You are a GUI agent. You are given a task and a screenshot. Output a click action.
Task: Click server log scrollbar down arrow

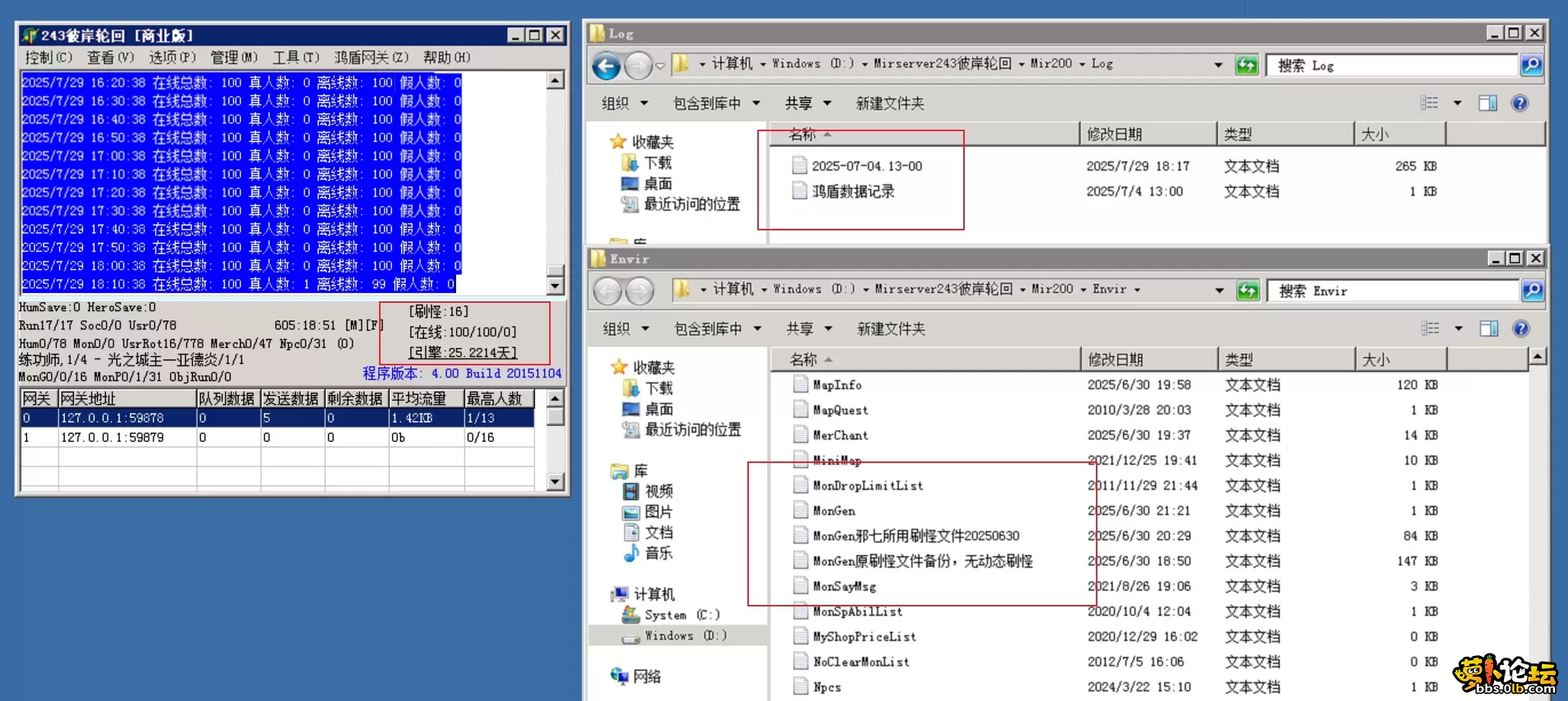pyautogui.click(x=555, y=286)
